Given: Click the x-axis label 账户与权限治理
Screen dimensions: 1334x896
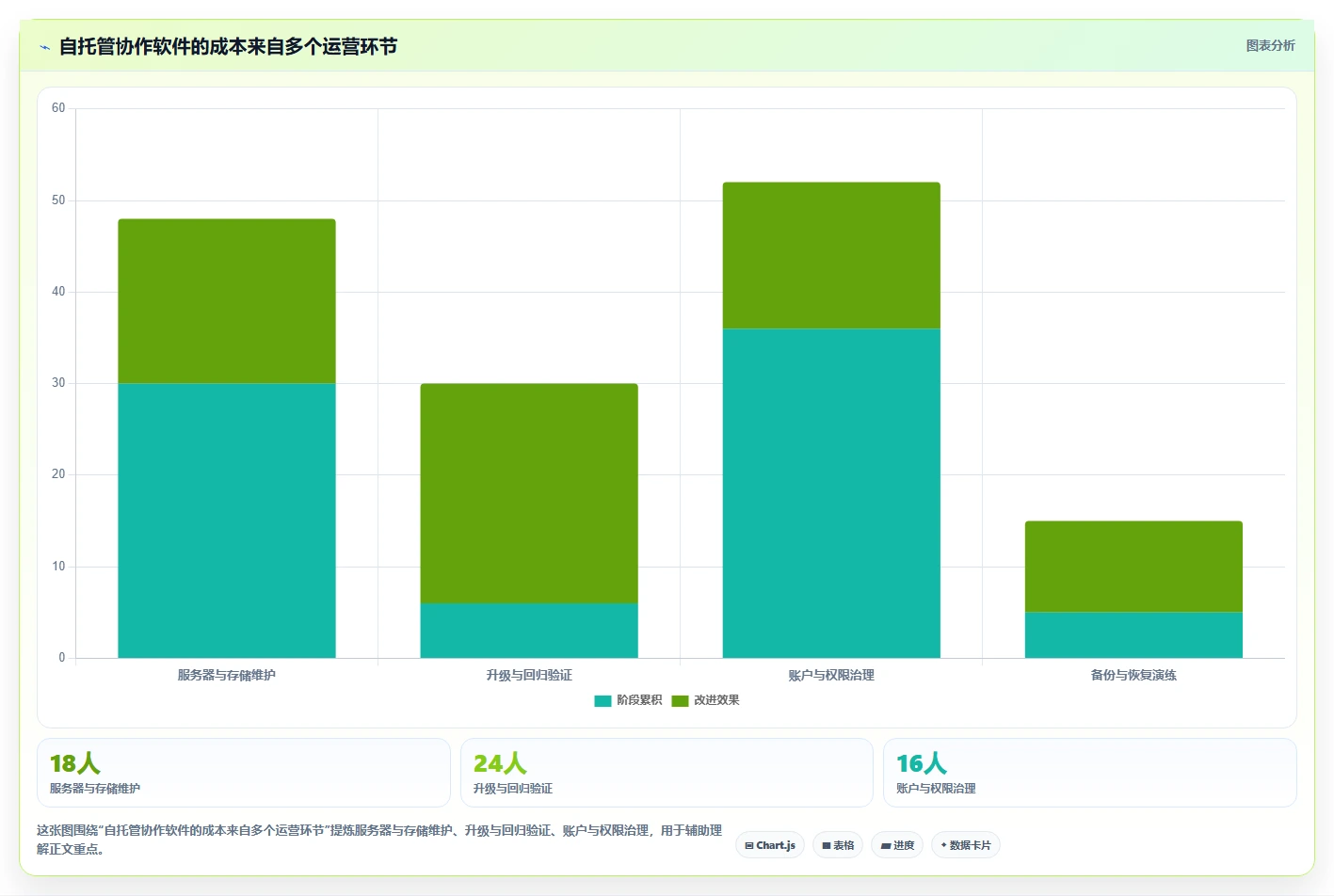Looking at the screenshot, I should pos(831,675).
